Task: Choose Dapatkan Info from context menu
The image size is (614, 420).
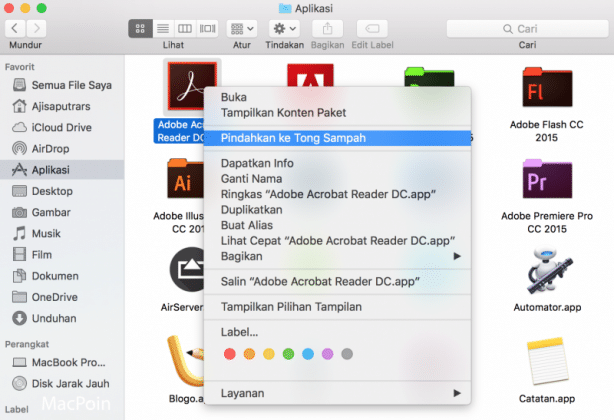Action: pyautogui.click(x=338, y=163)
